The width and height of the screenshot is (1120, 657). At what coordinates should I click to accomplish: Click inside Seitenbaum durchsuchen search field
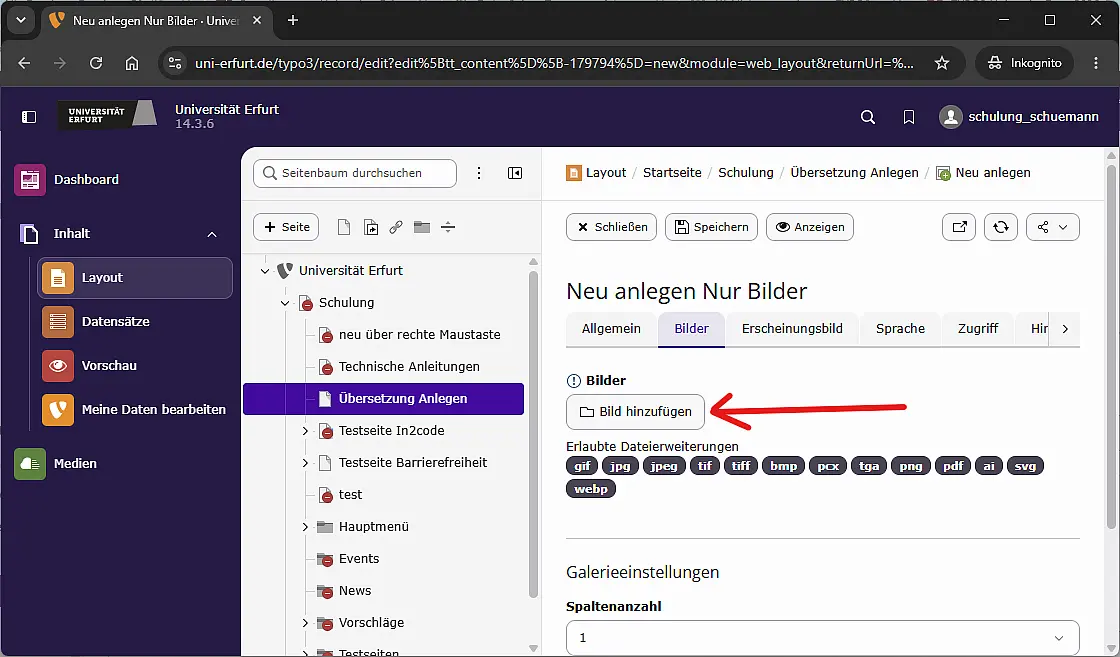point(355,173)
